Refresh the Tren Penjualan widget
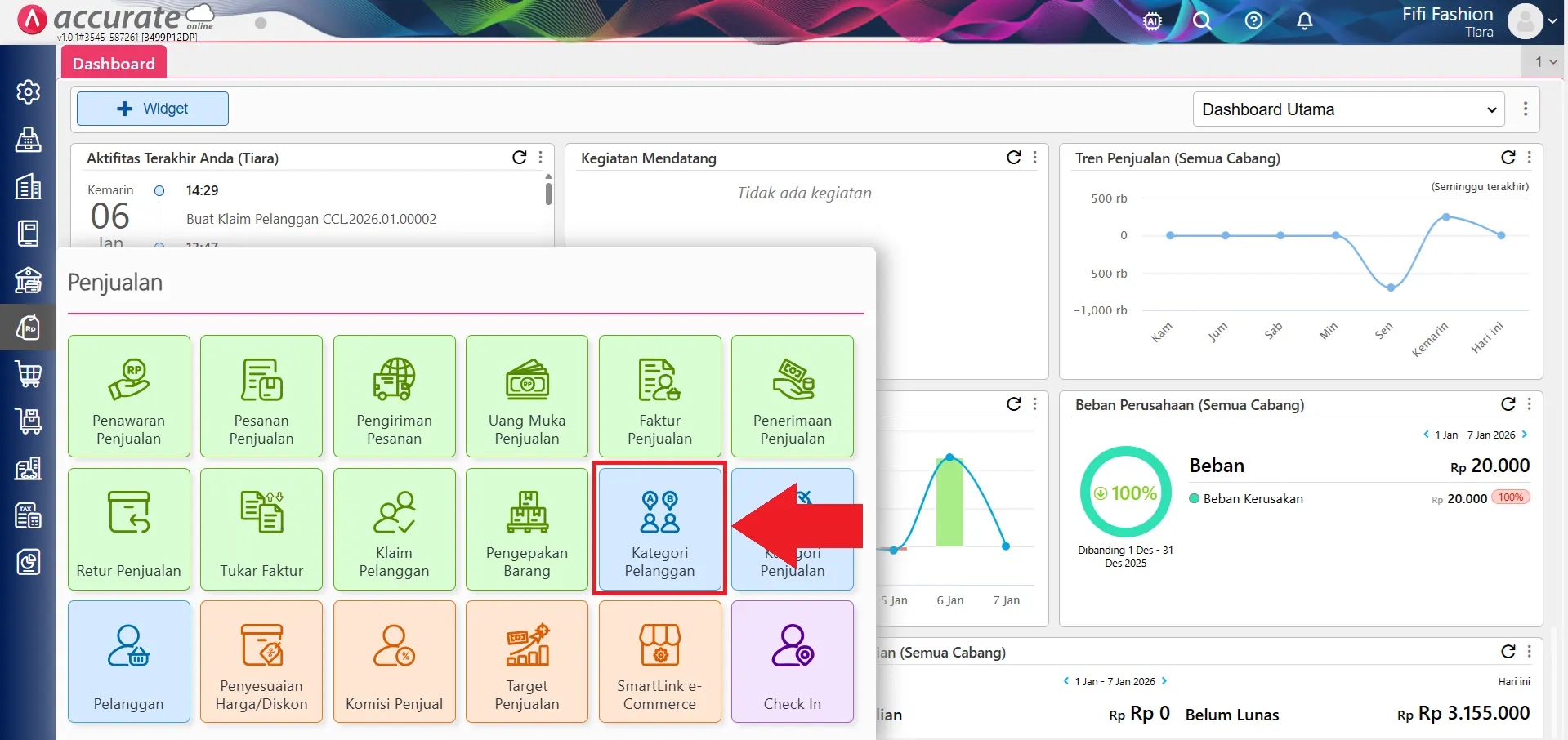Viewport: 1568px width, 740px height. (x=1508, y=158)
